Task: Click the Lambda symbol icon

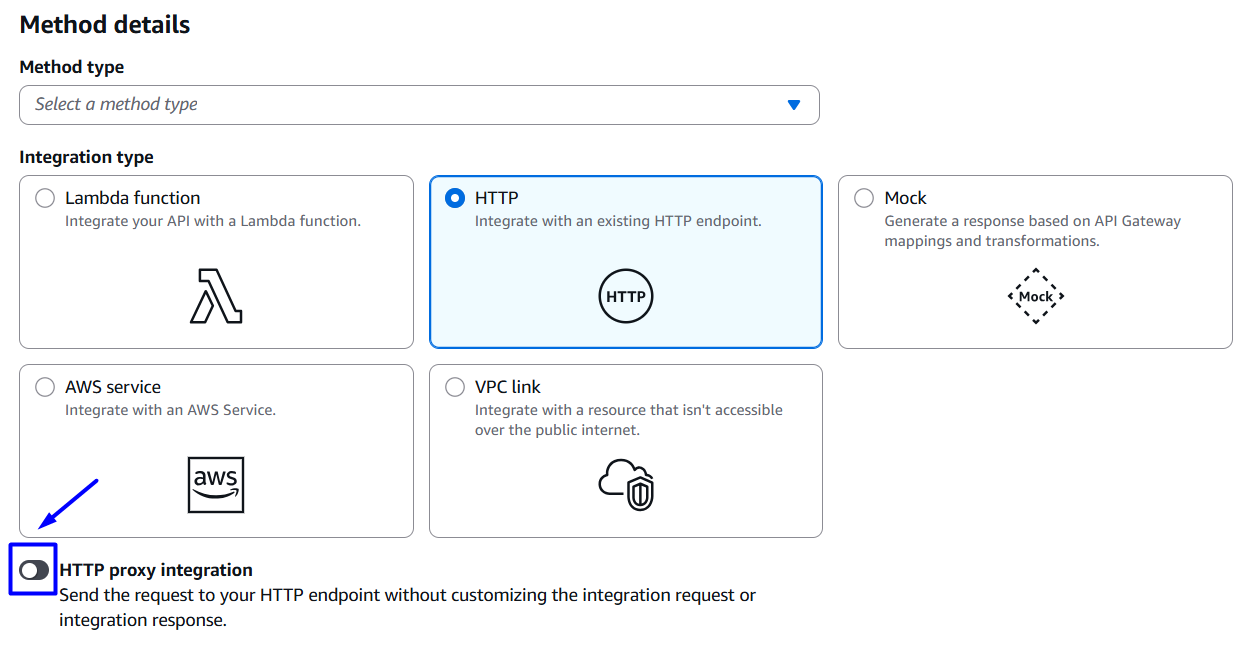Action: pos(216,296)
